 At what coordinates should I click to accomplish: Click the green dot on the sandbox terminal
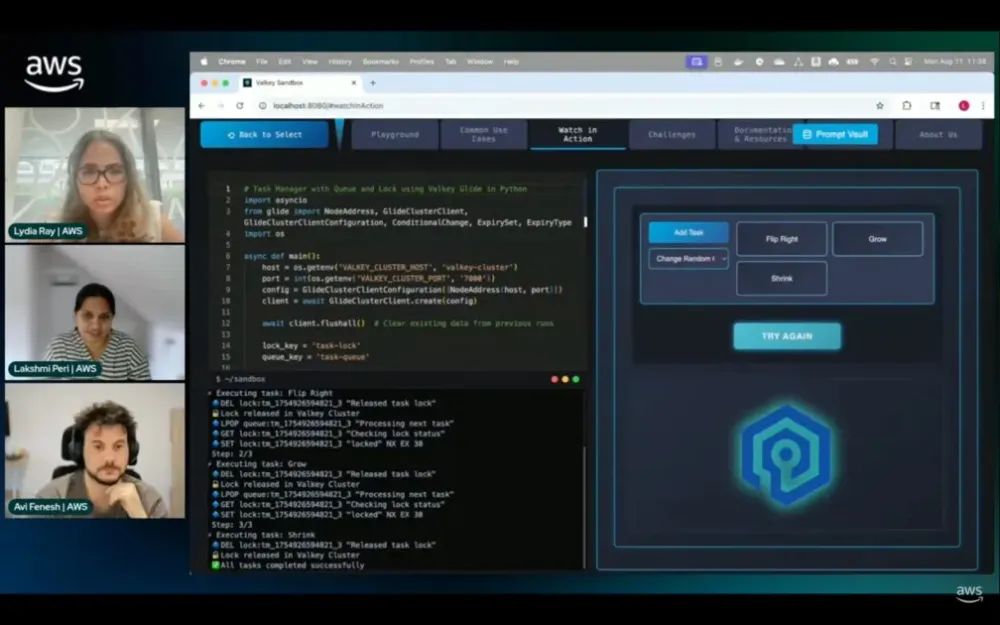(576, 379)
